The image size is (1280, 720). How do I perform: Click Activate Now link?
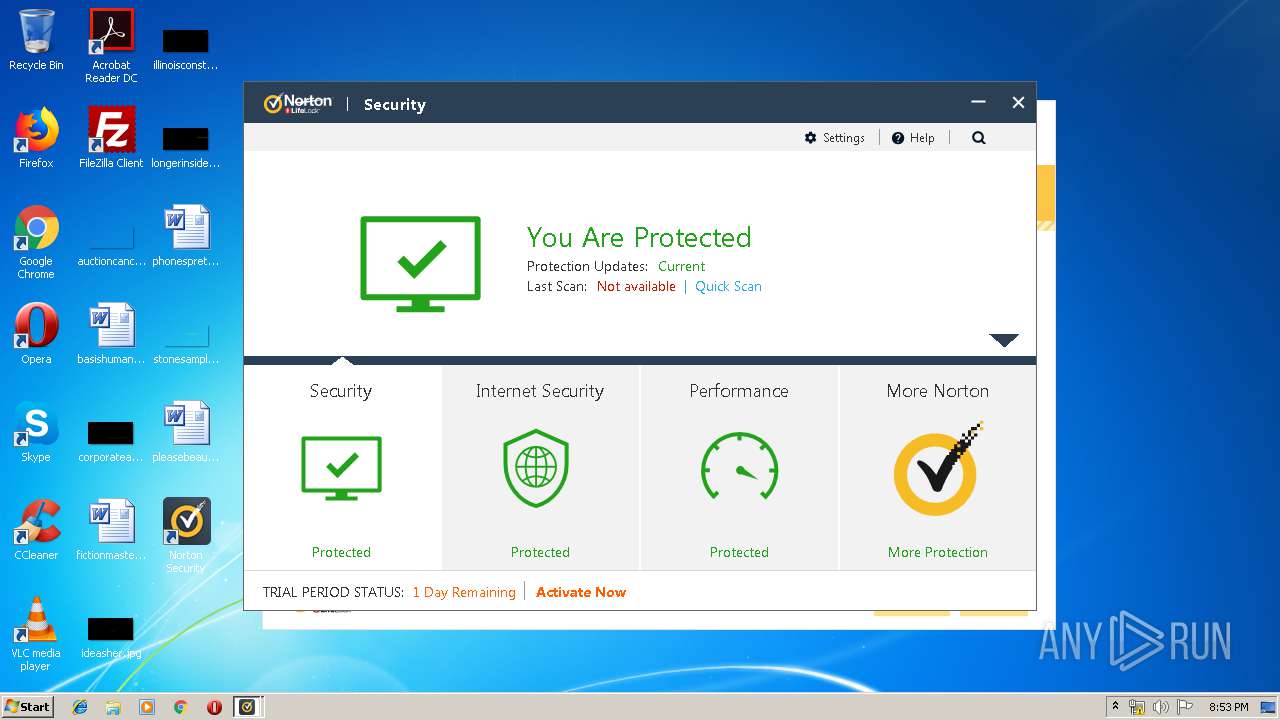tap(581, 592)
